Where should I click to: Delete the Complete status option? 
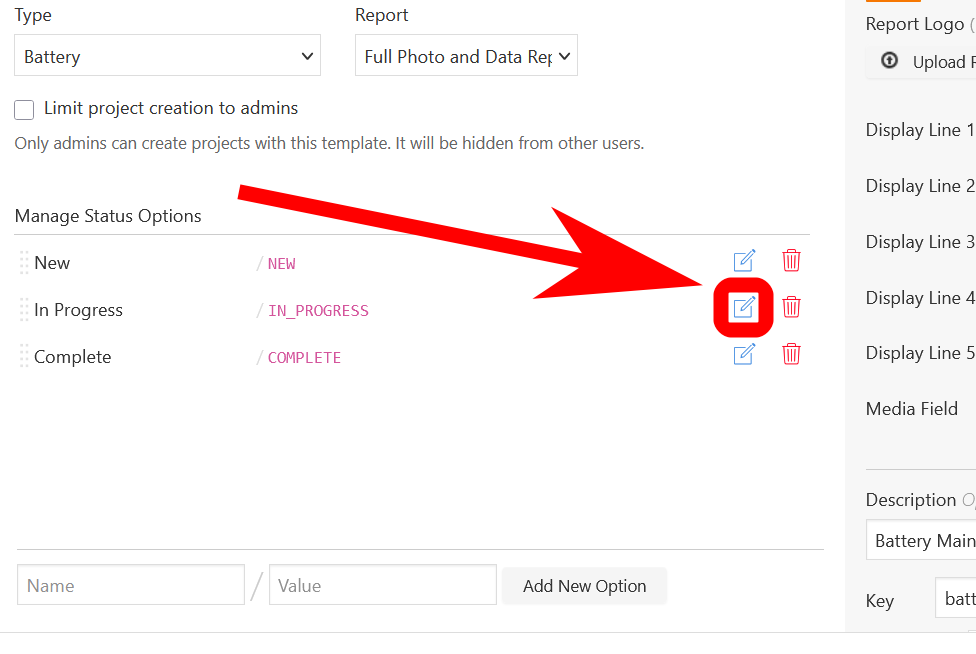791,354
